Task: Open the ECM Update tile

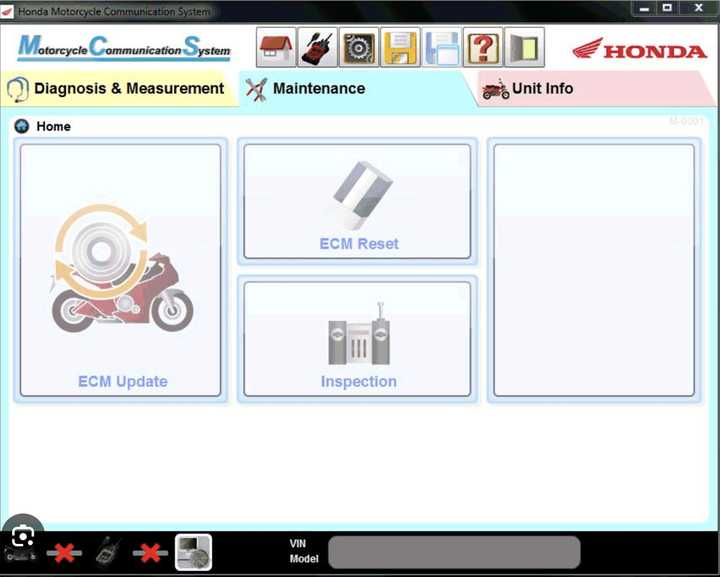Action: point(121,270)
